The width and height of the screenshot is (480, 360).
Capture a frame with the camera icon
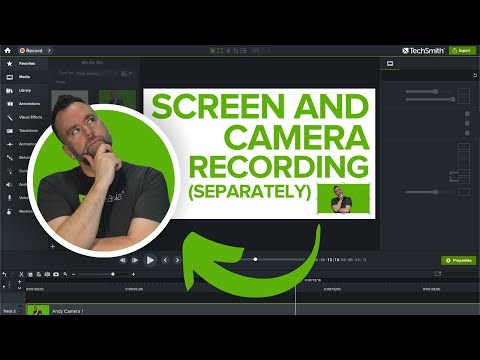click(56, 274)
